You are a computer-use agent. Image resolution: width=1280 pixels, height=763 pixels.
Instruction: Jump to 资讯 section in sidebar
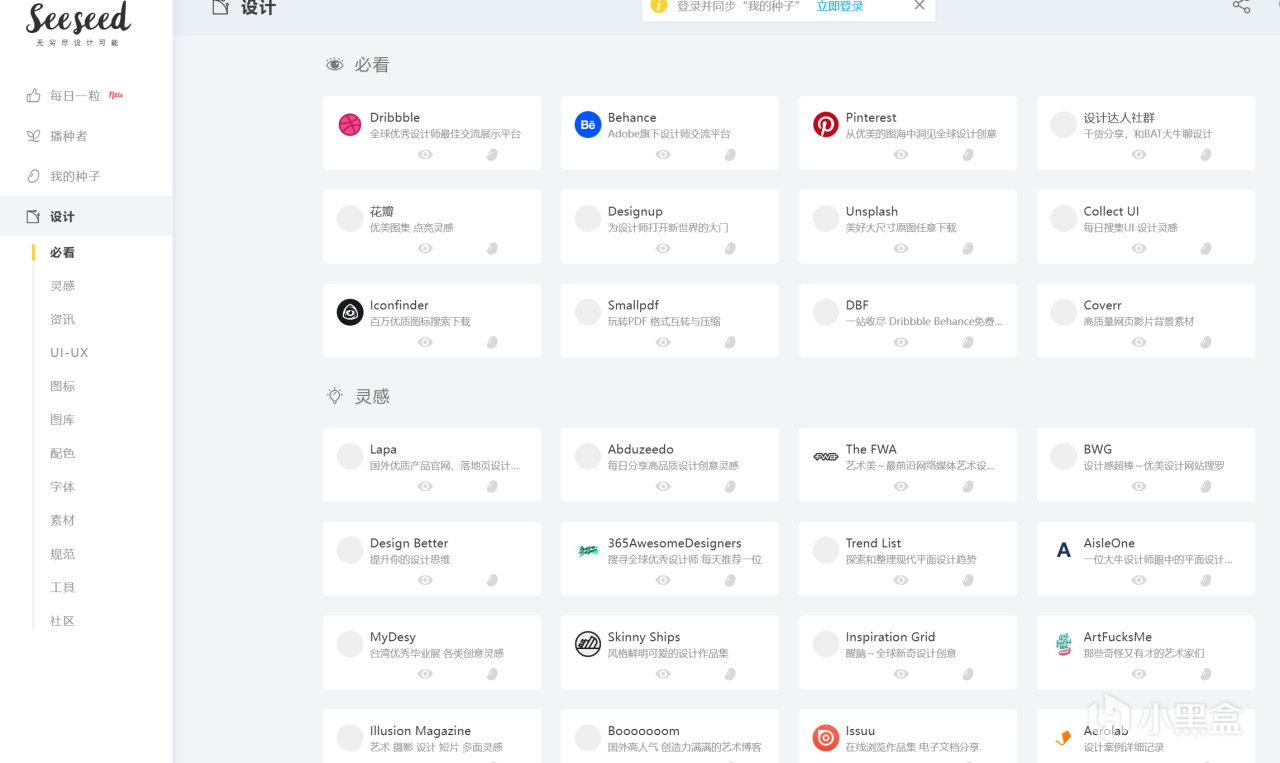(62, 320)
